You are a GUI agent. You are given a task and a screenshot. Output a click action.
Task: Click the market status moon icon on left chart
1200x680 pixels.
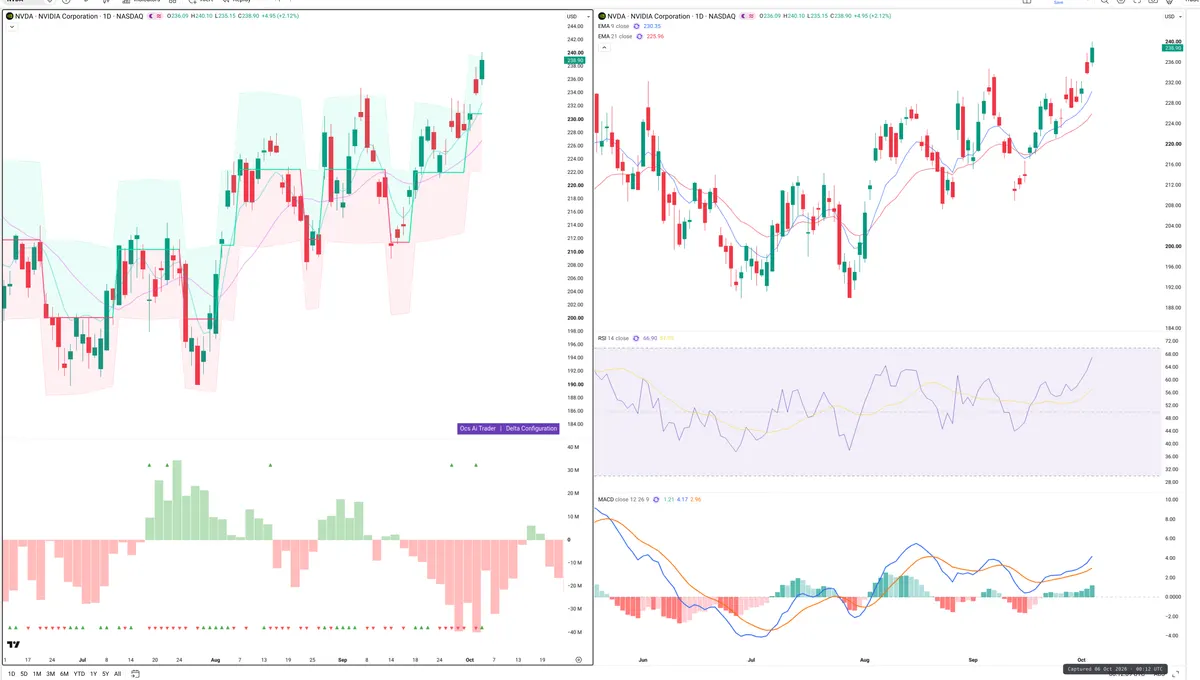151,16
